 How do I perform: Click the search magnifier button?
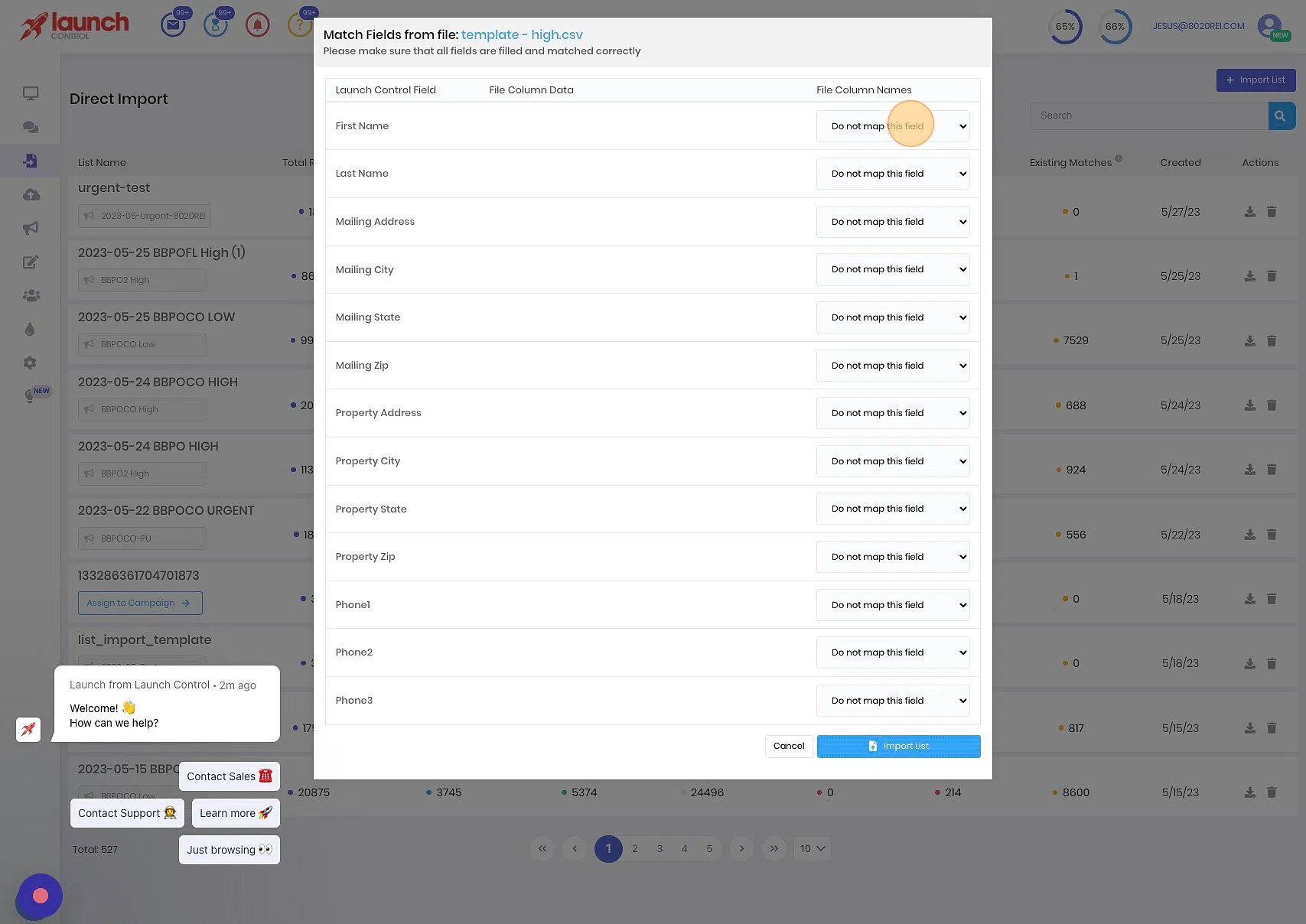(1281, 115)
